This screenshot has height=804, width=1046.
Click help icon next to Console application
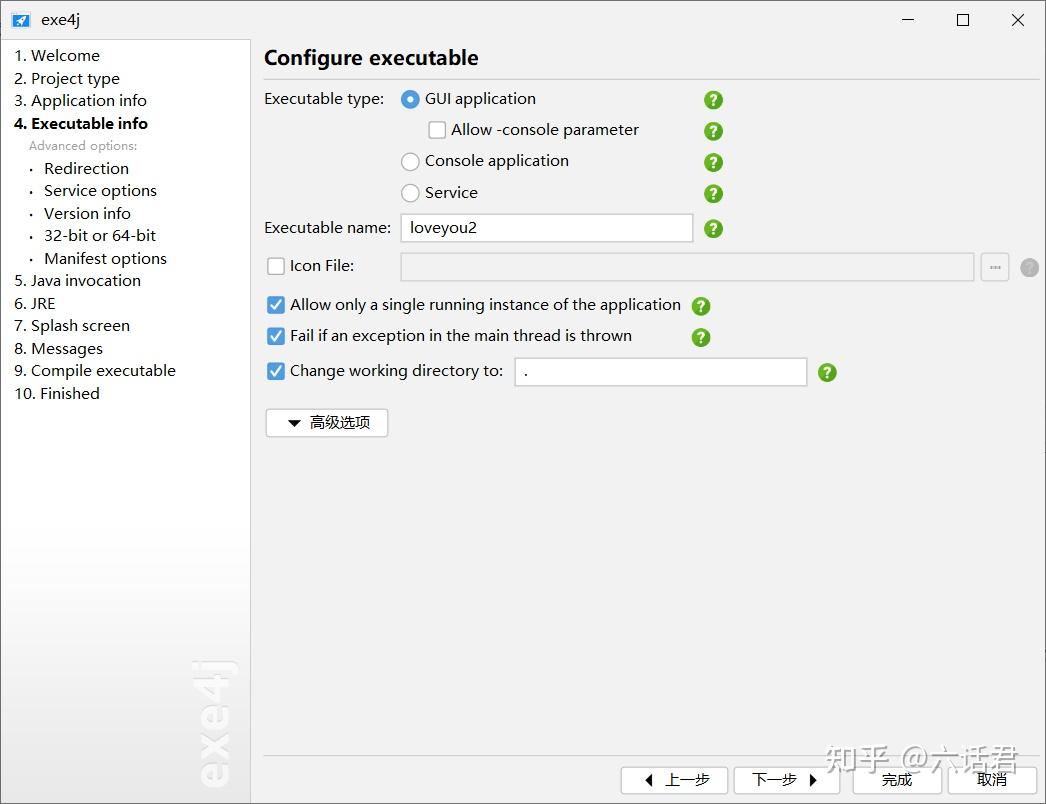pos(713,162)
